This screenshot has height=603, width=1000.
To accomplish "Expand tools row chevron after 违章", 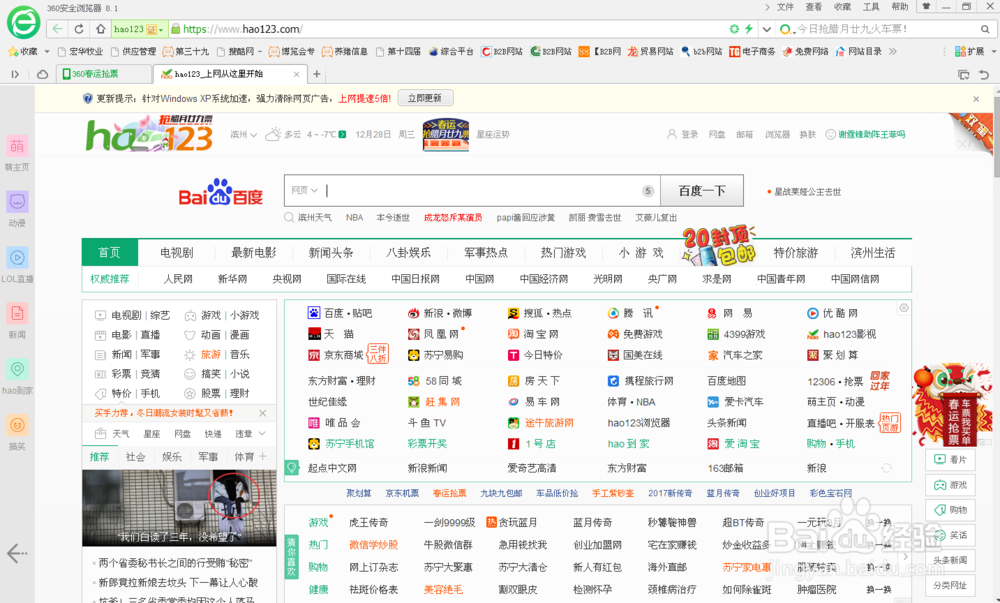I will (x=262, y=433).
